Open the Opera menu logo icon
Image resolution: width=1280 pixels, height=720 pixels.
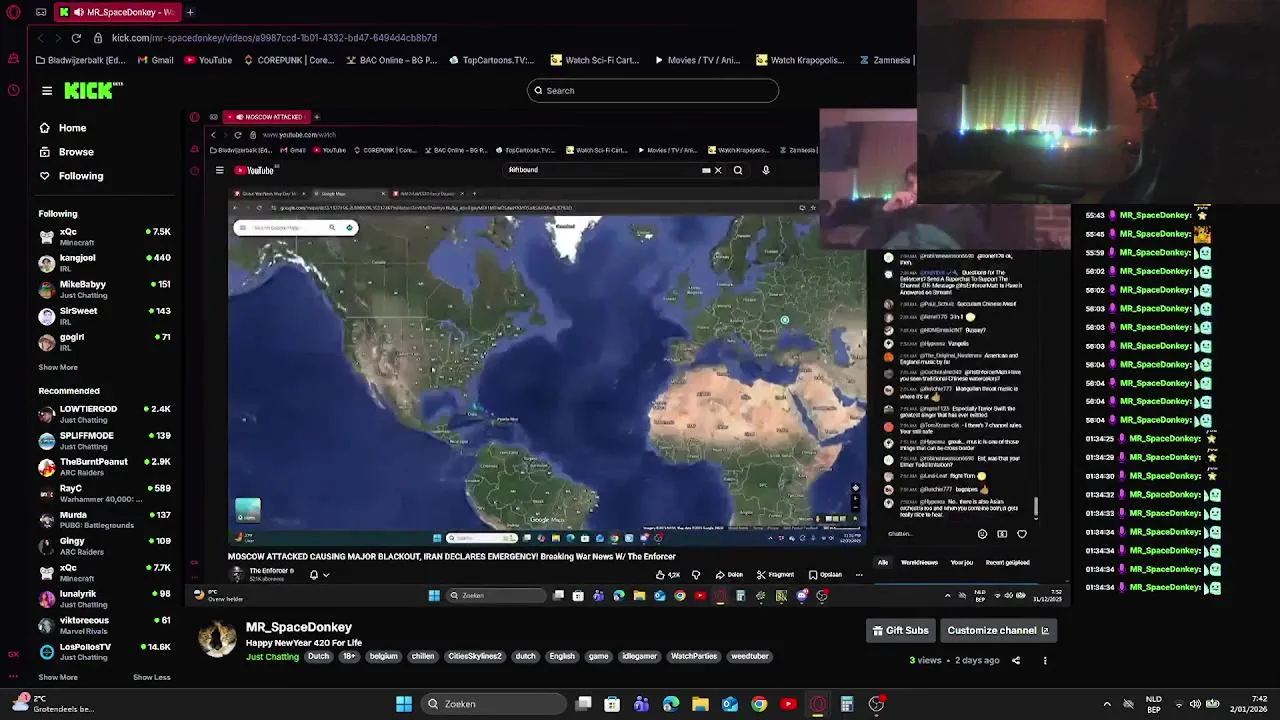click(x=13, y=12)
